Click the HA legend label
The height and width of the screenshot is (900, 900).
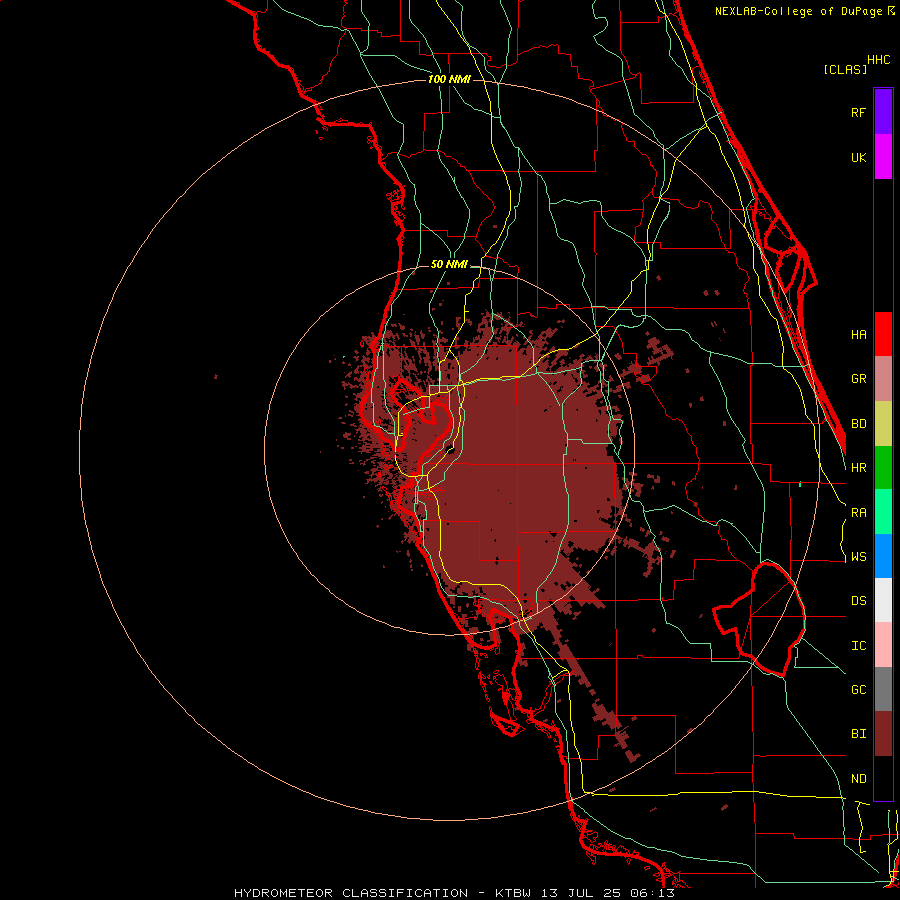click(858, 335)
